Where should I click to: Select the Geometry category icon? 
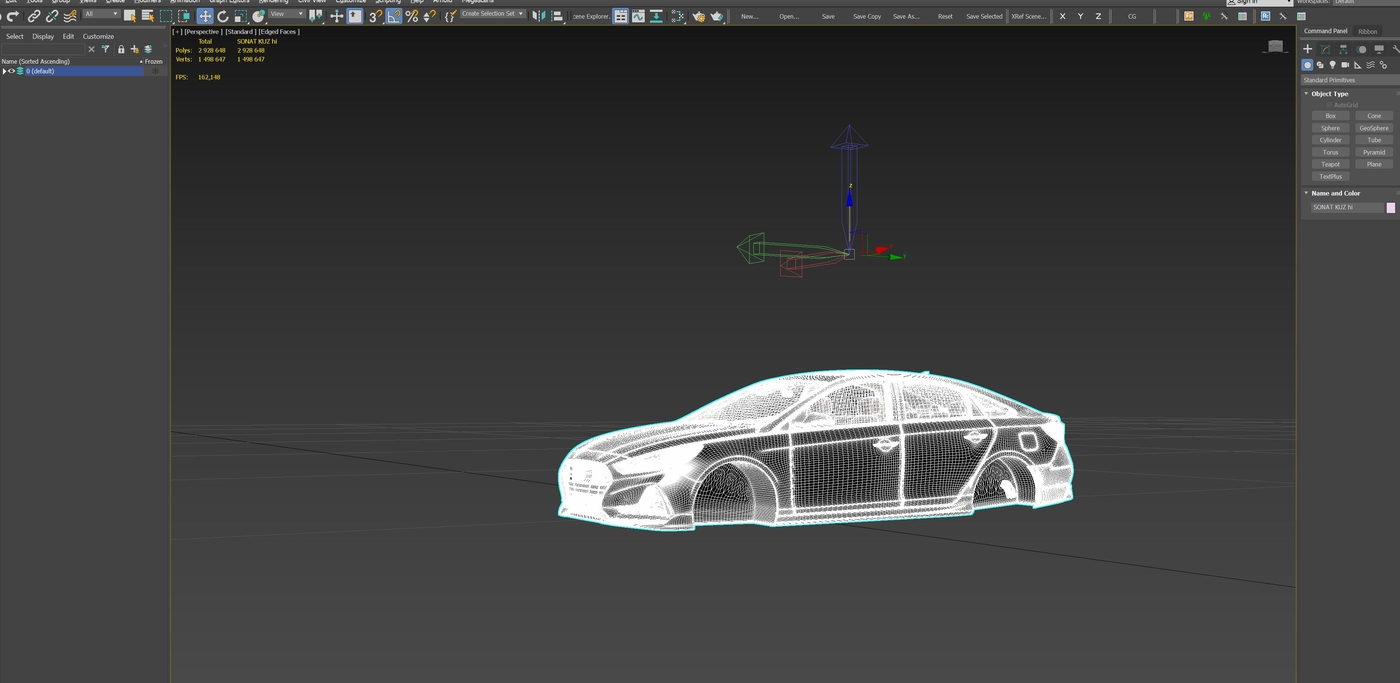click(1307, 65)
